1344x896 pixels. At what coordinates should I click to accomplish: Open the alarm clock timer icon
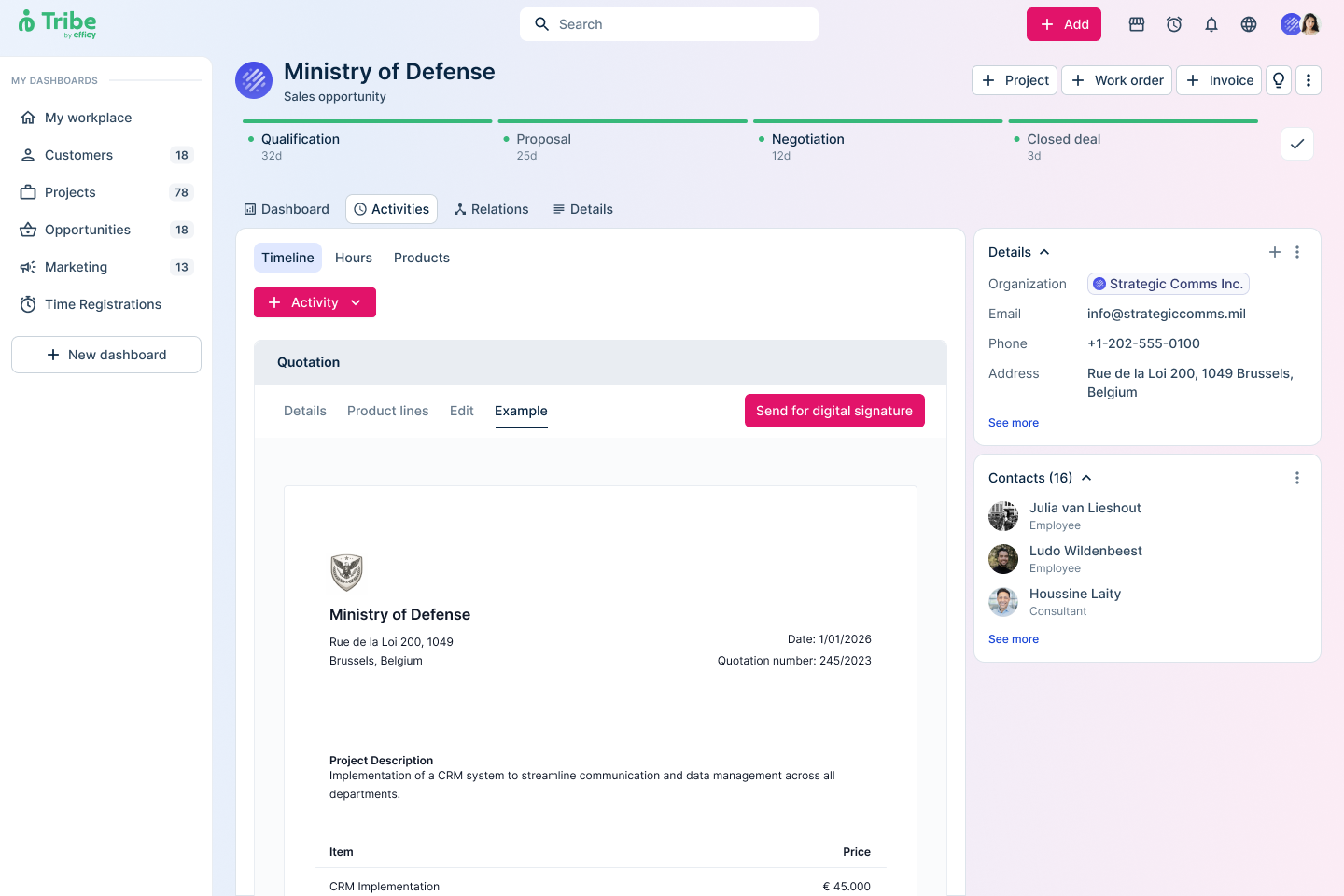click(x=1174, y=24)
